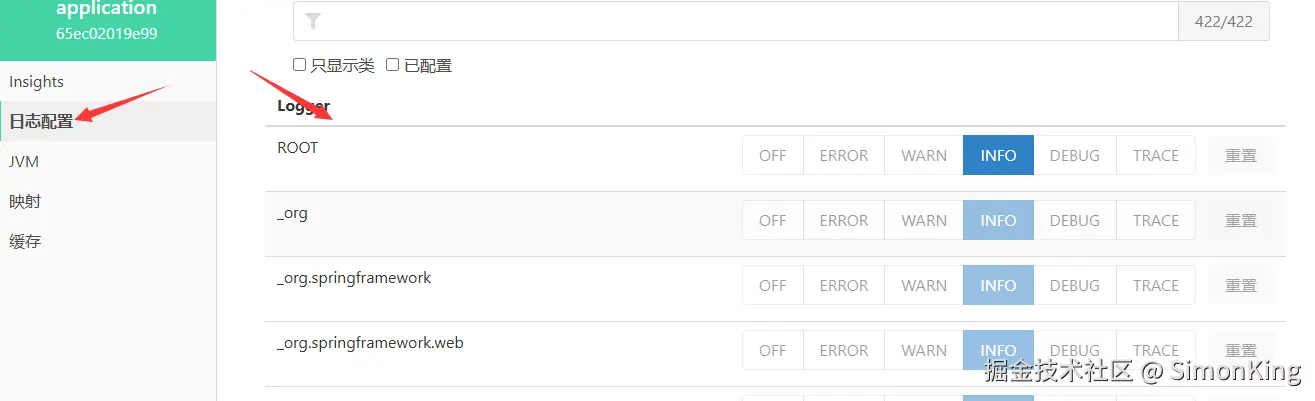Choose INFO for the _org.springframework logger
This screenshot has height=401, width=1315.
pyautogui.click(x=998, y=285)
